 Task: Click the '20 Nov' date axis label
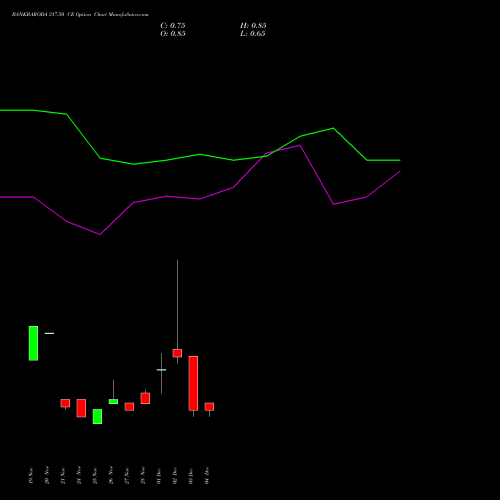tap(47, 475)
